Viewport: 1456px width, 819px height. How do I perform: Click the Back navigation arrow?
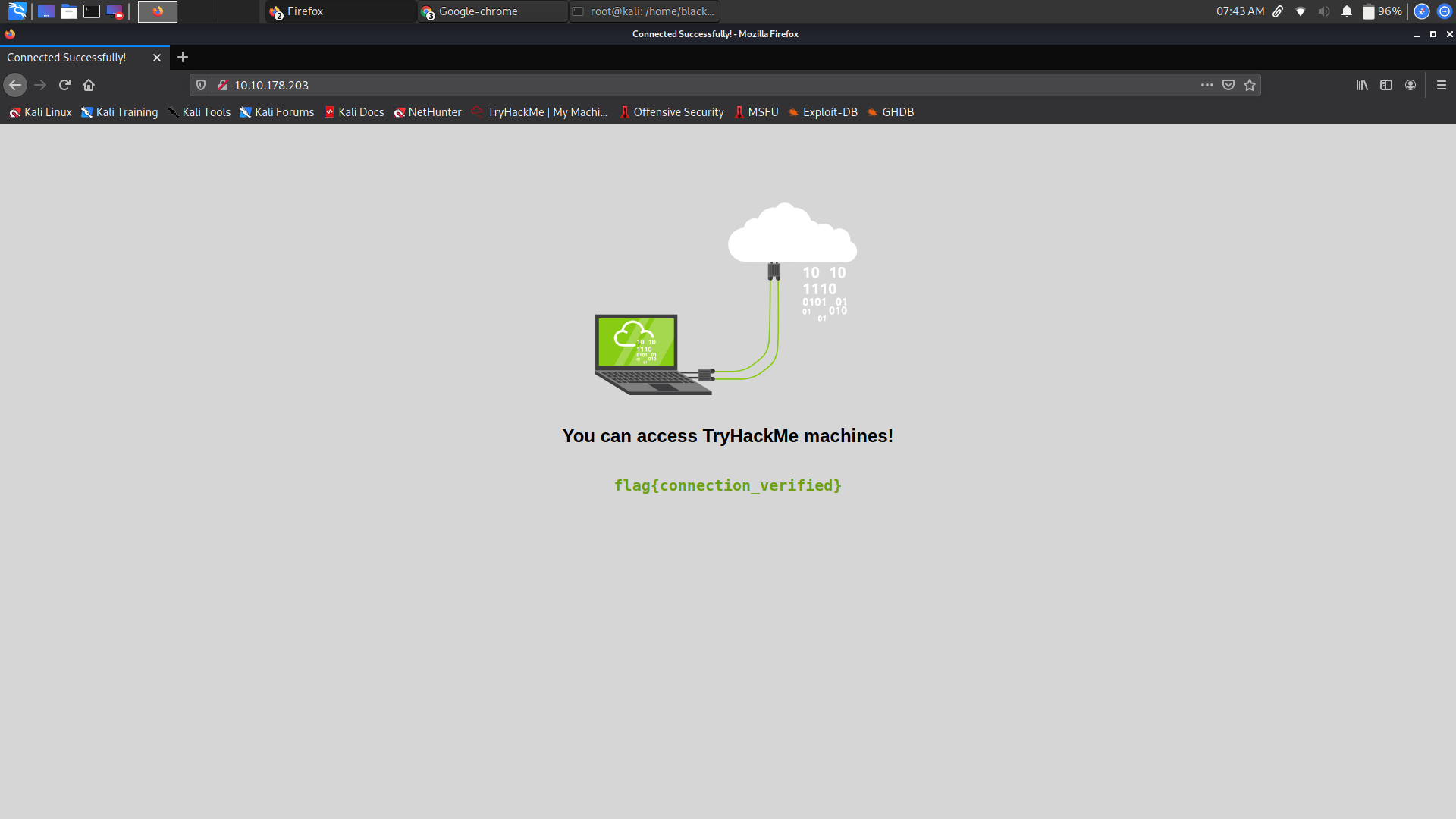click(15, 85)
